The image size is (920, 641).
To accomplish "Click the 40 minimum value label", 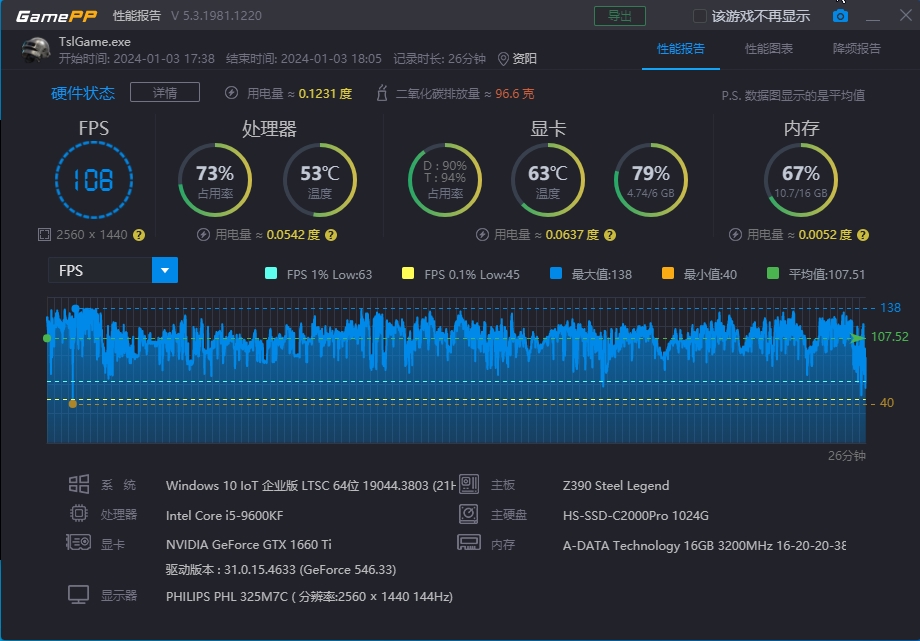I will pos(887,403).
